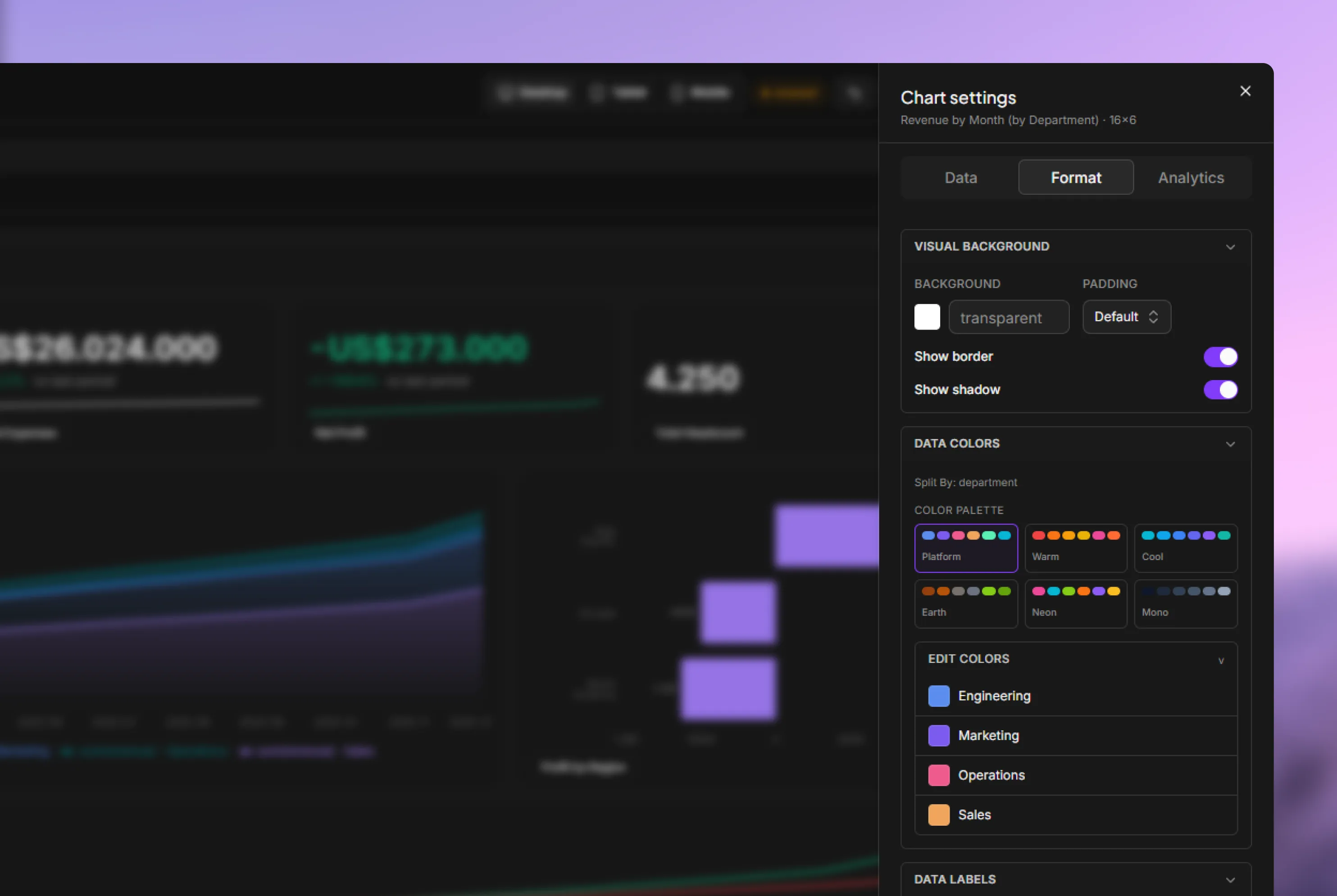
Task: Select the Format tab
Action: [1076, 178]
